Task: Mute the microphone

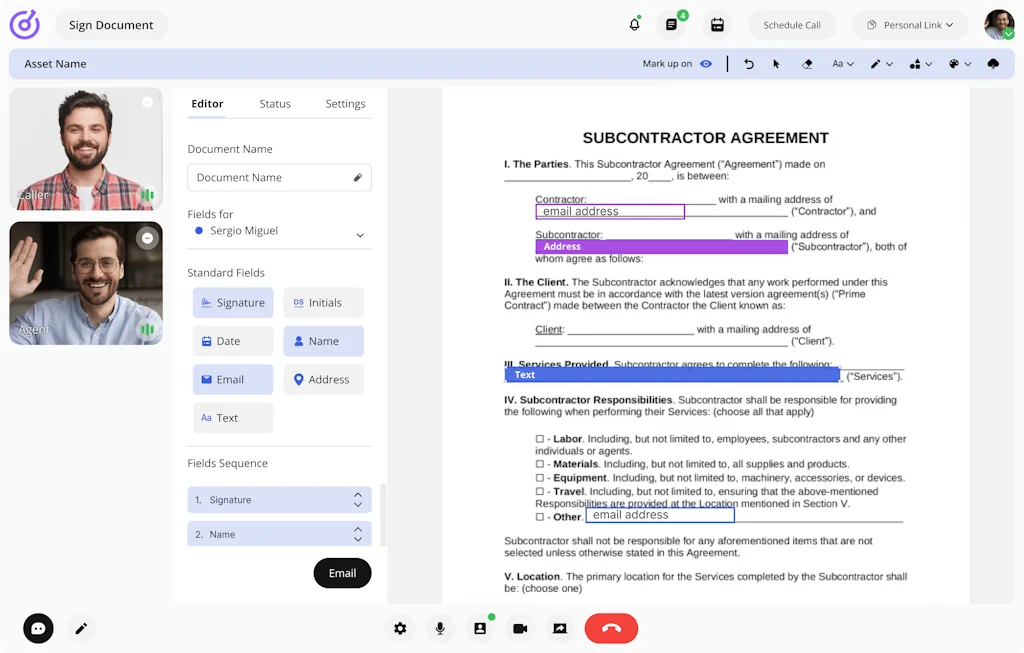Action: coord(440,628)
